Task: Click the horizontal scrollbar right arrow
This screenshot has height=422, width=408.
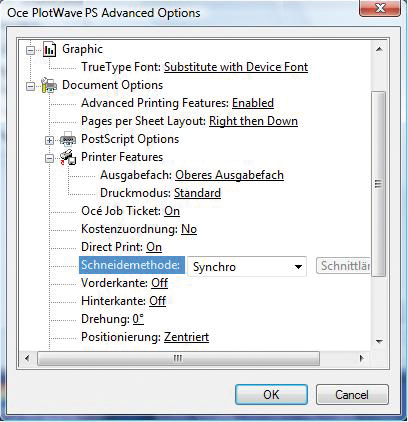Action: click(x=361, y=359)
